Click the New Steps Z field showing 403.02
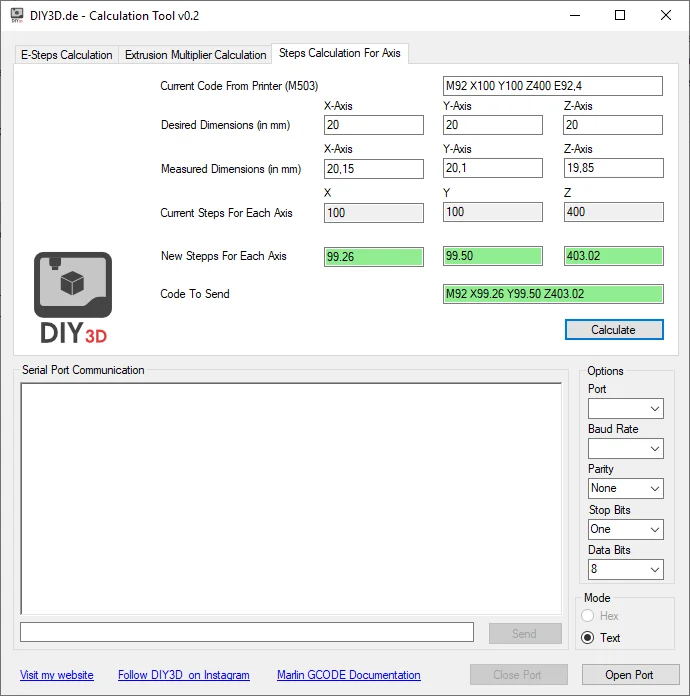This screenshot has height=696, width=690. click(x=614, y=256)
